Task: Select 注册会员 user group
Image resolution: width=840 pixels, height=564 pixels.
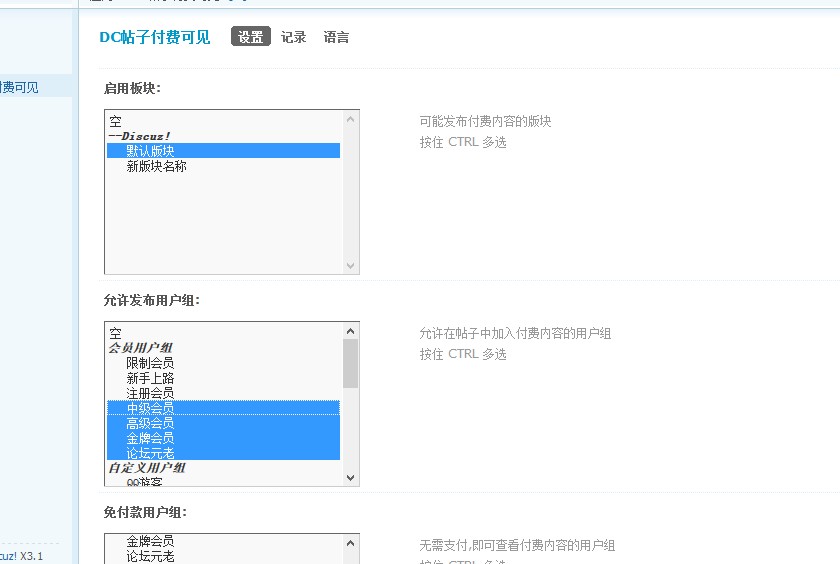Action: (223, 393)
